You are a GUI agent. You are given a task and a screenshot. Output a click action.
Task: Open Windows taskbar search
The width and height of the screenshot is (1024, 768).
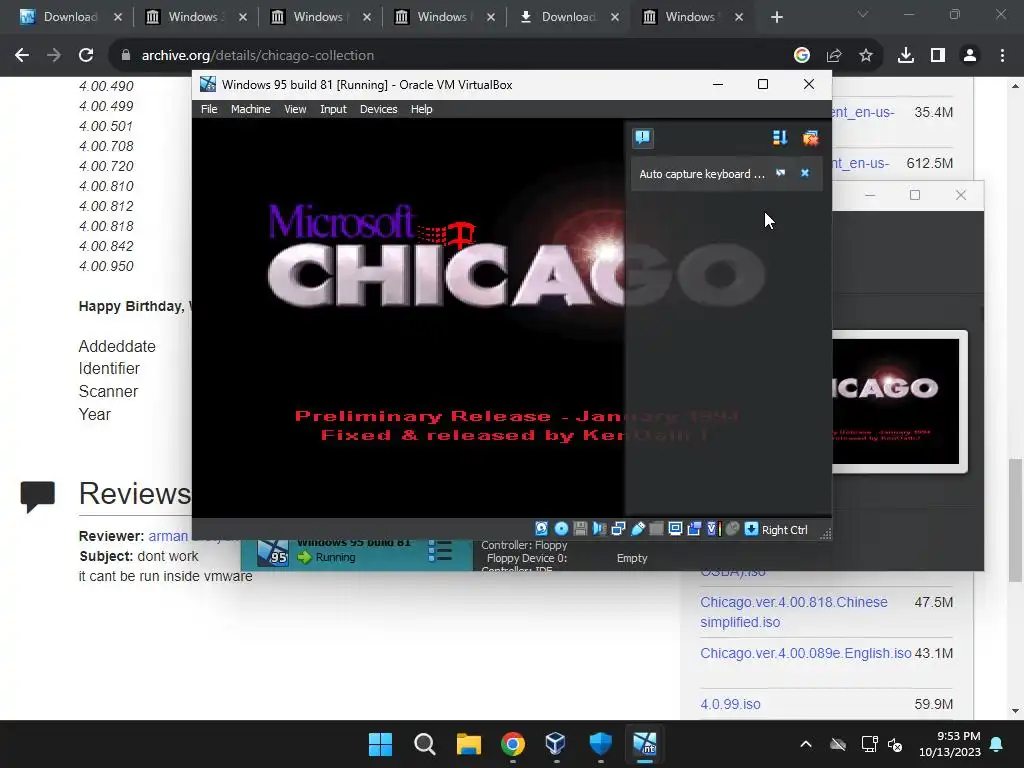click(x=424, y=744)
